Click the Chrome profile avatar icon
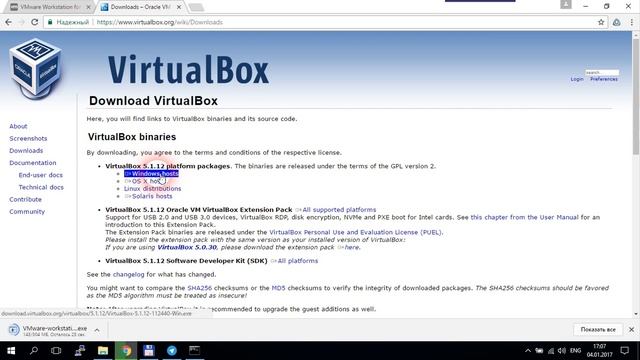The height and width of the screenshot is (360, 640). tap(566, 4)
